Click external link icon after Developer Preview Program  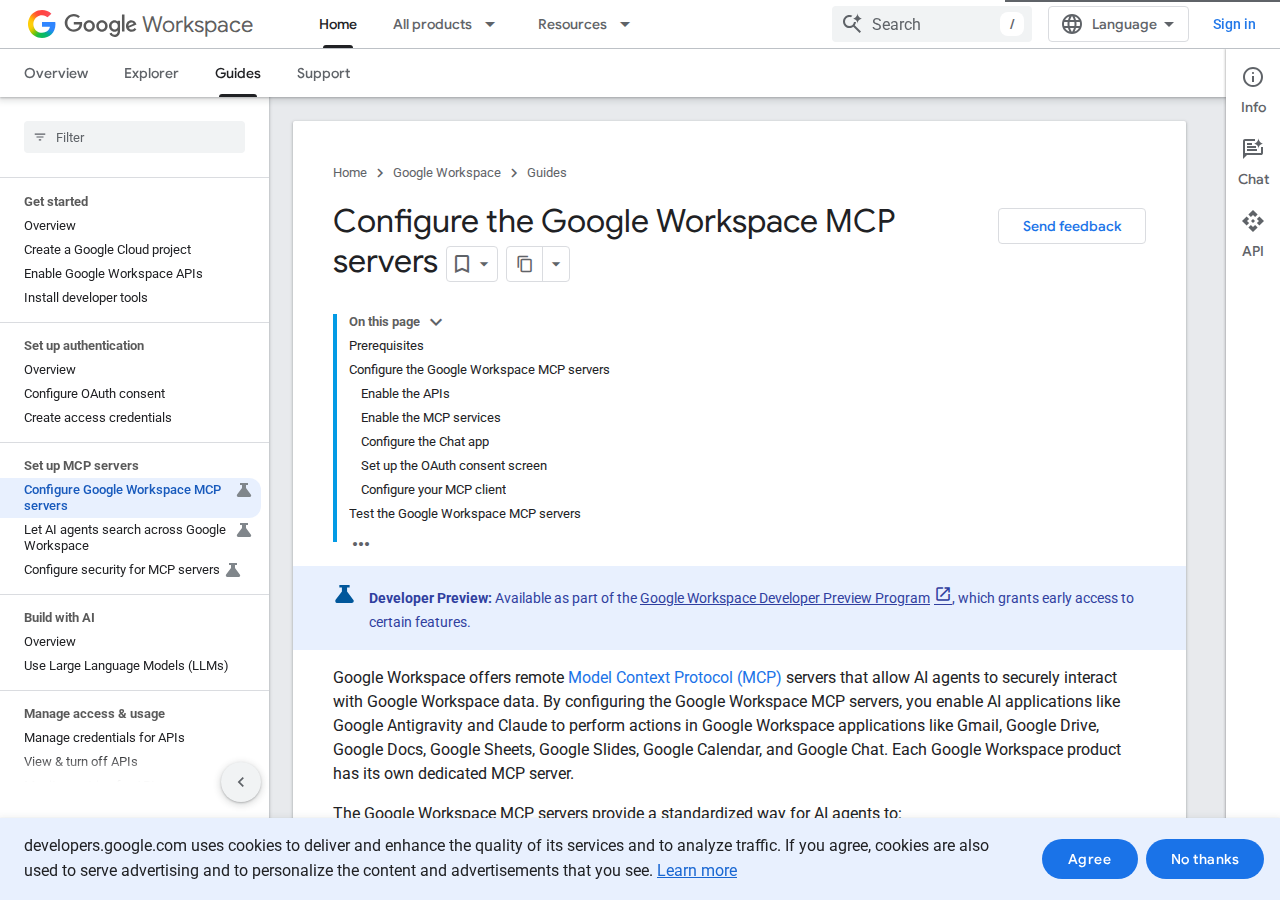pos(943,595)
